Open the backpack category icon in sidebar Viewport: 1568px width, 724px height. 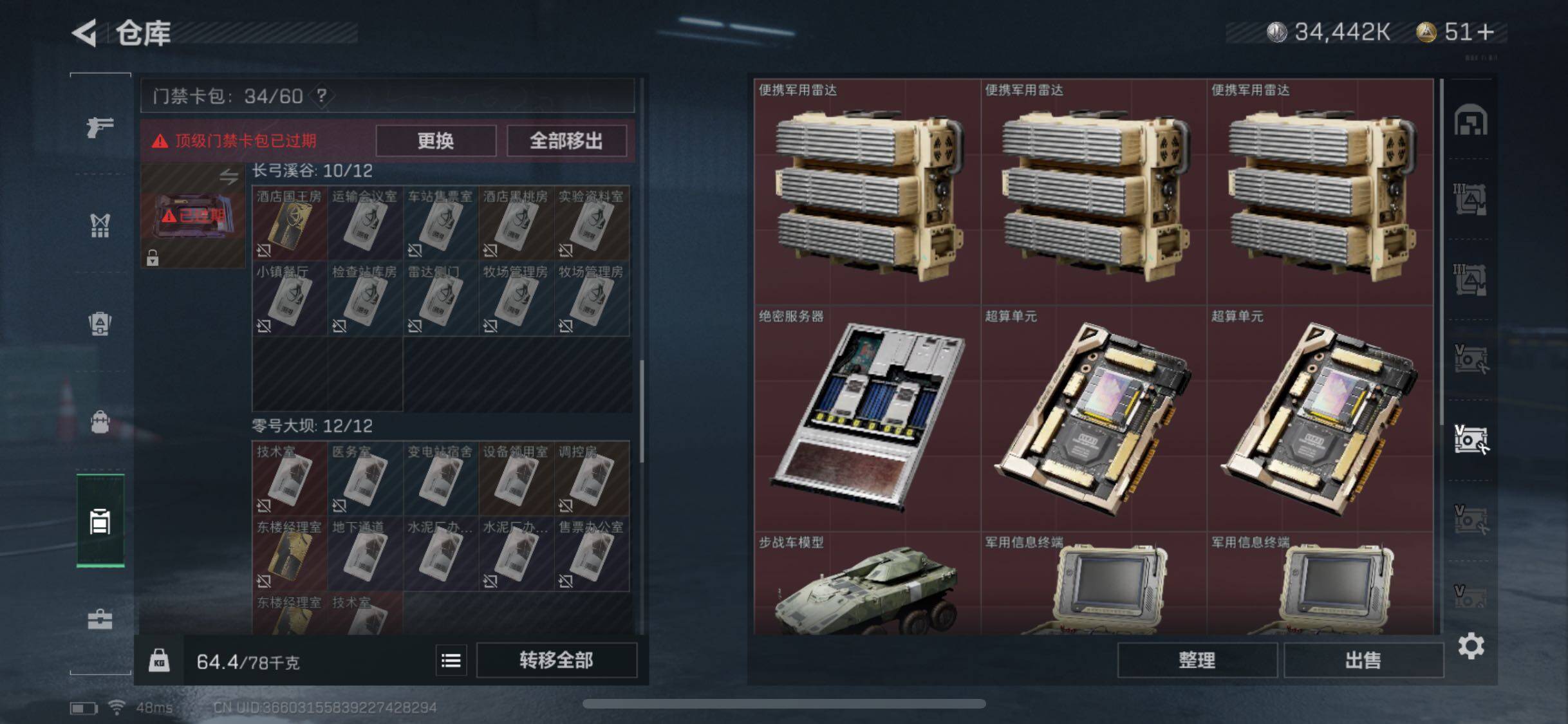pos(100,422)
